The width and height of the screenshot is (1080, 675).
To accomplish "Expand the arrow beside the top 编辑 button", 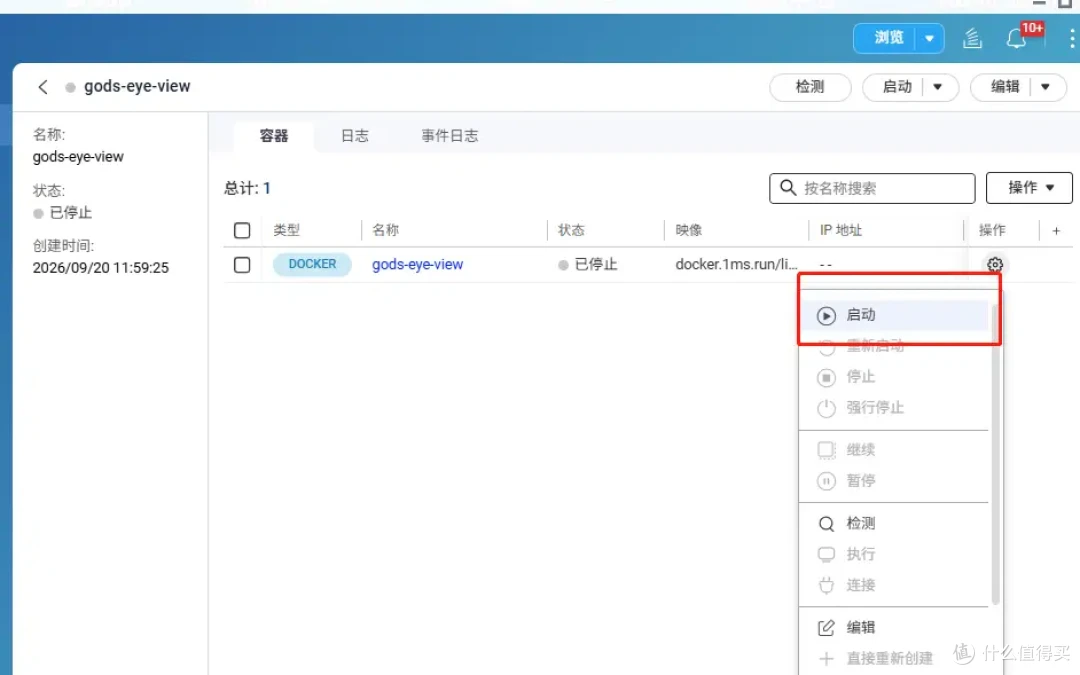I will click(1046, 87).
